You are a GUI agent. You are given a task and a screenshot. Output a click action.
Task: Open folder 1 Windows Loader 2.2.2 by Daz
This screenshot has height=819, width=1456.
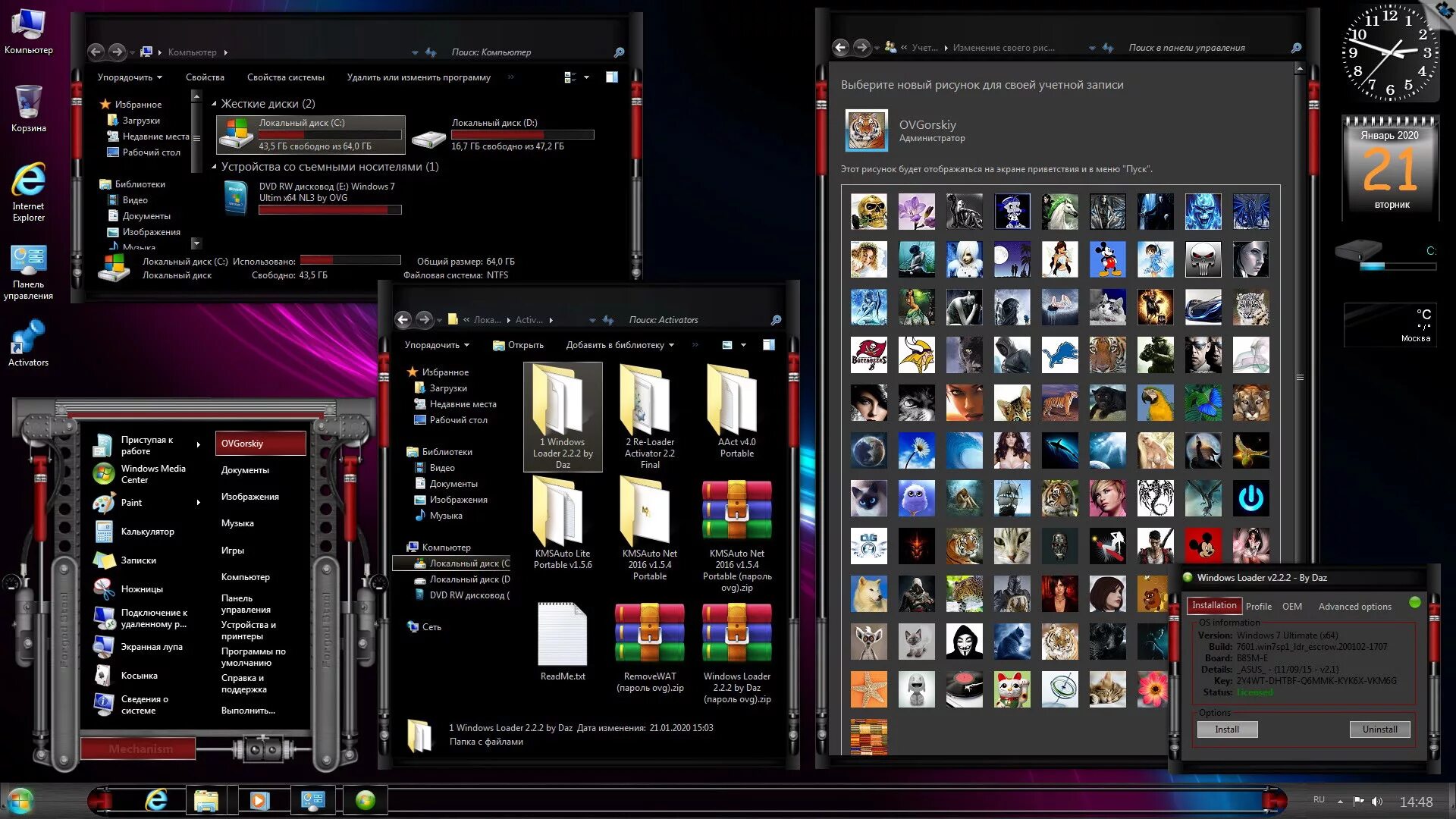coord(563,417)
